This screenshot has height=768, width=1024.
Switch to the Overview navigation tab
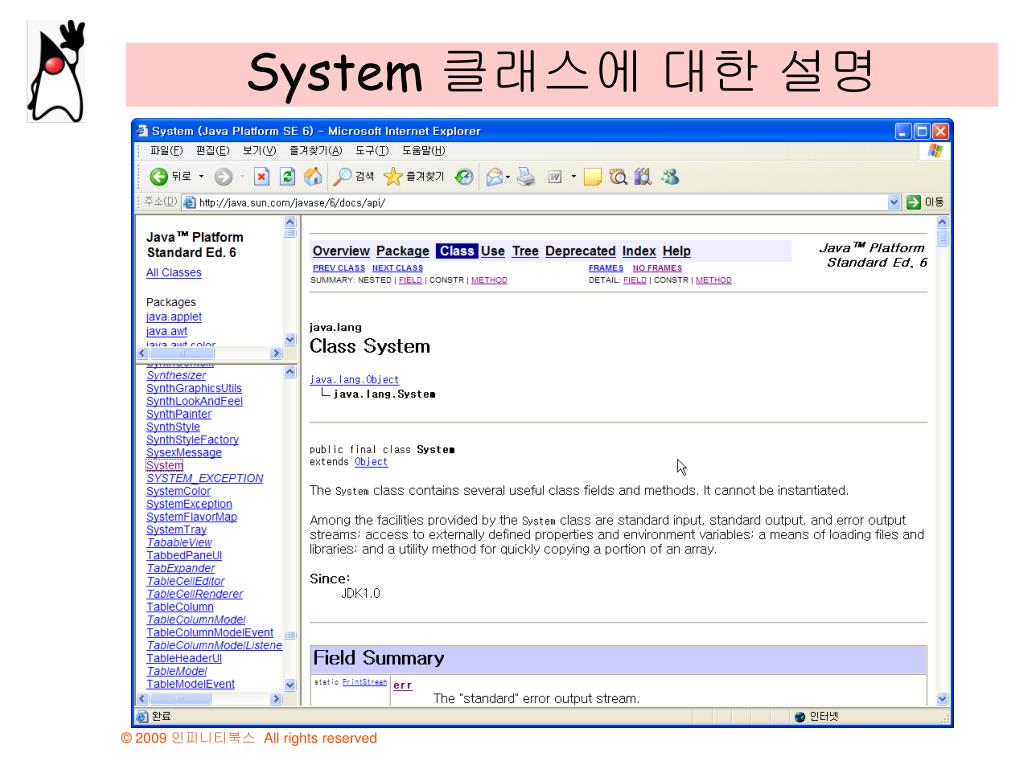click(341, 251)
